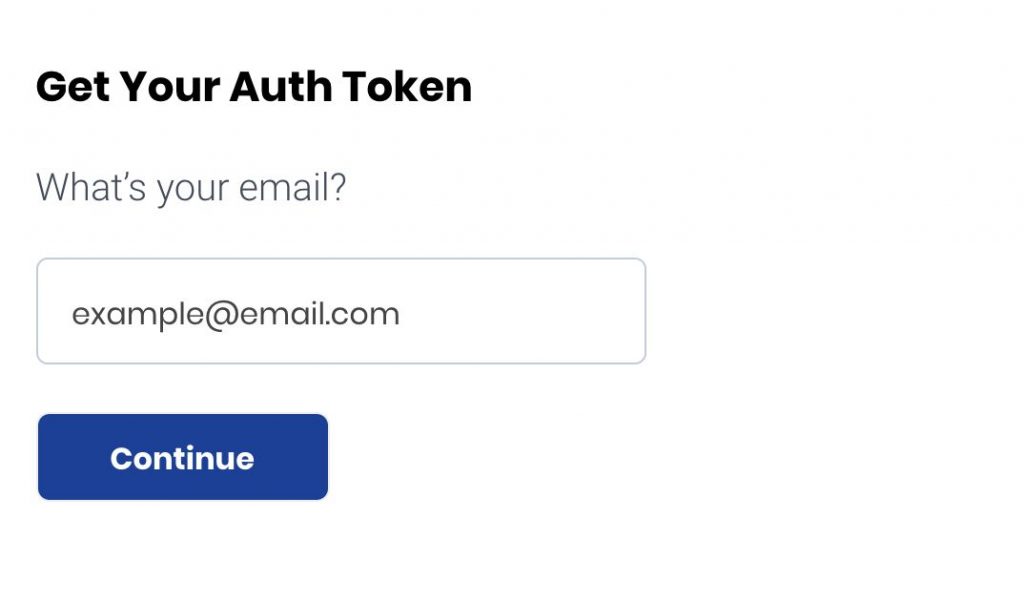Click the email input field
This screenshot has height=601, width=1024.
click(340, 311)
